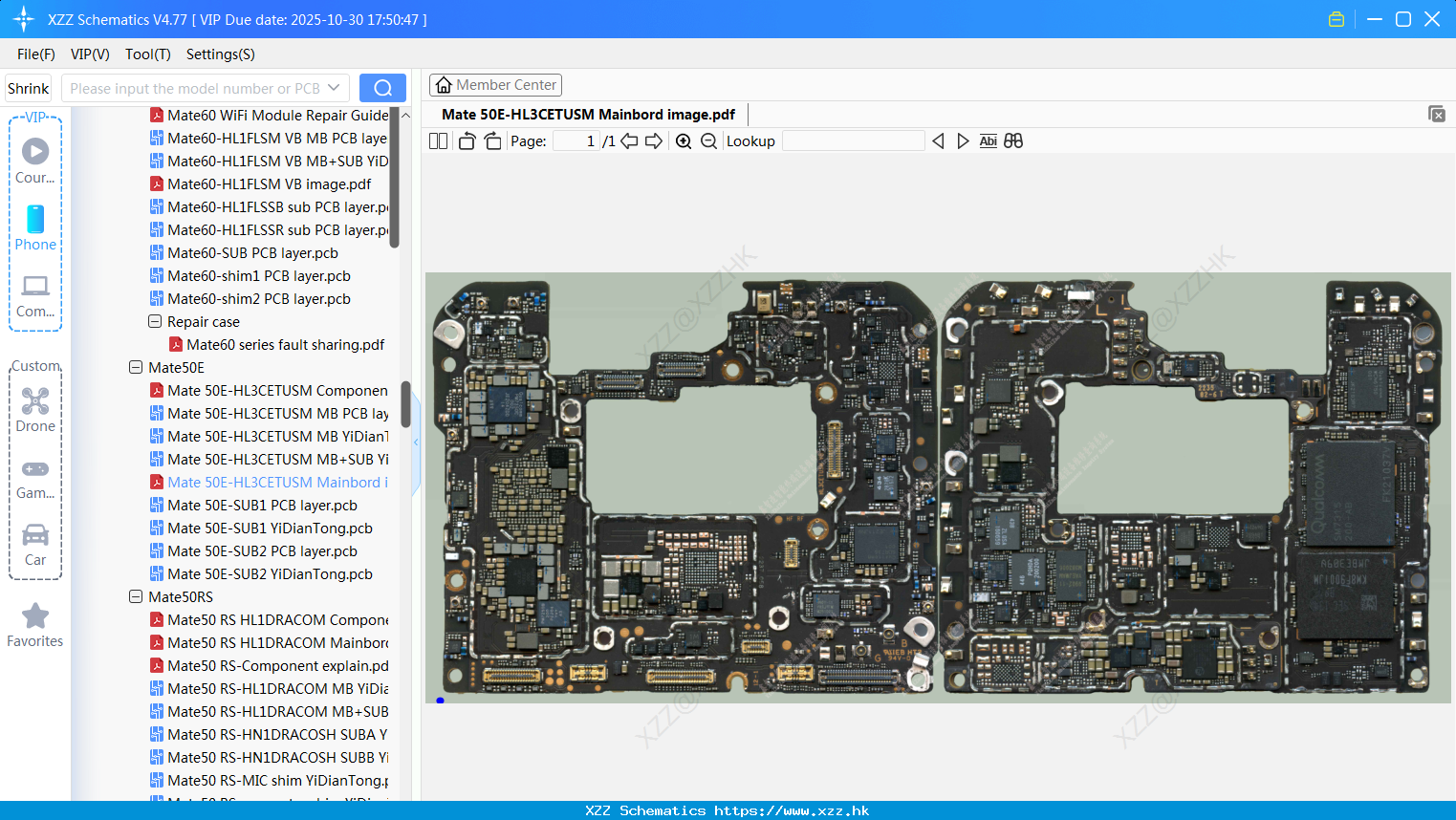This screenshot has height=820, width=1456.
Task: Go to next page arrow
Action: (654, 141)
